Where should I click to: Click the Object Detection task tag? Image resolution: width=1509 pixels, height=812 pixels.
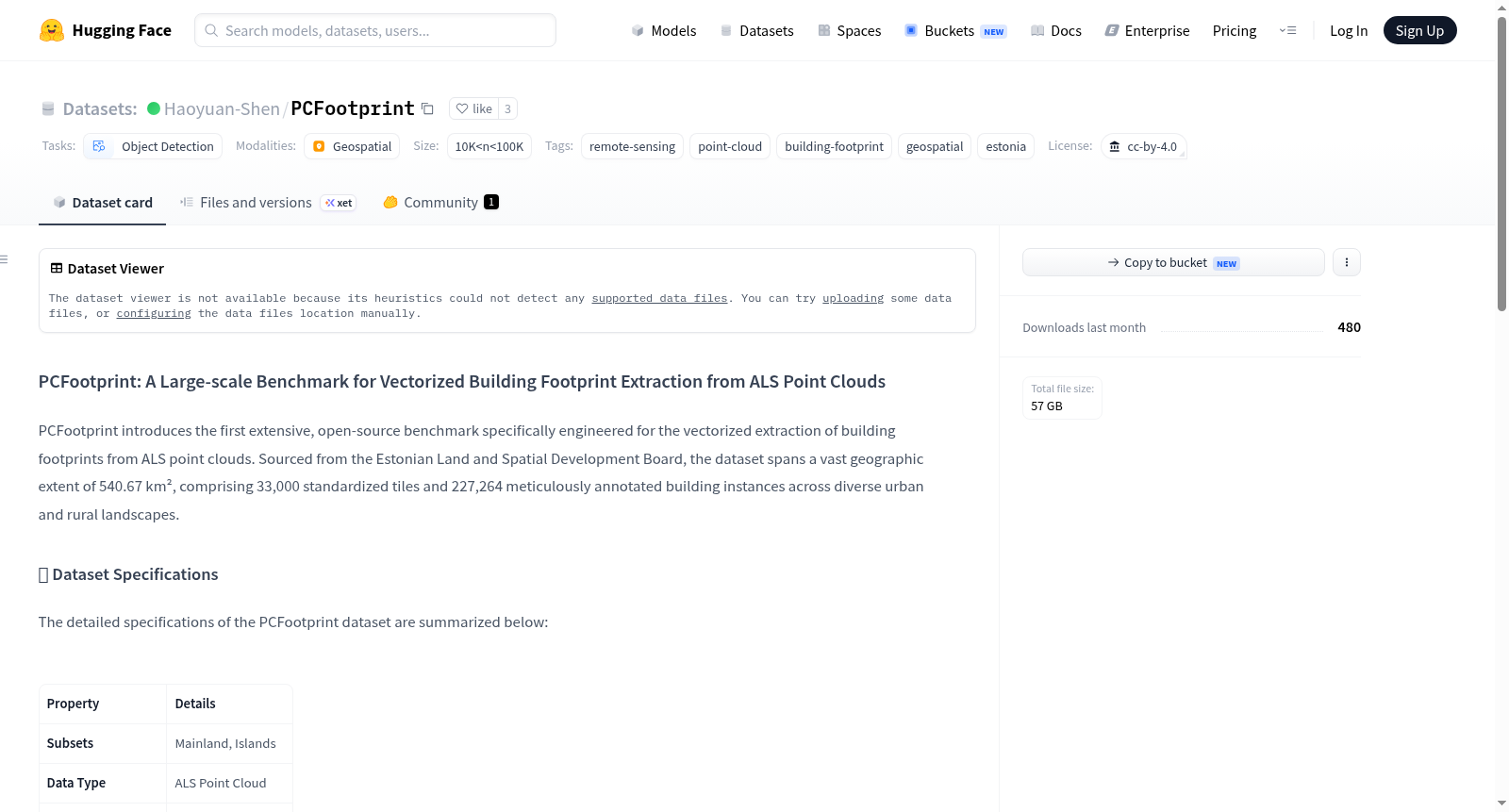pos(153,146)
